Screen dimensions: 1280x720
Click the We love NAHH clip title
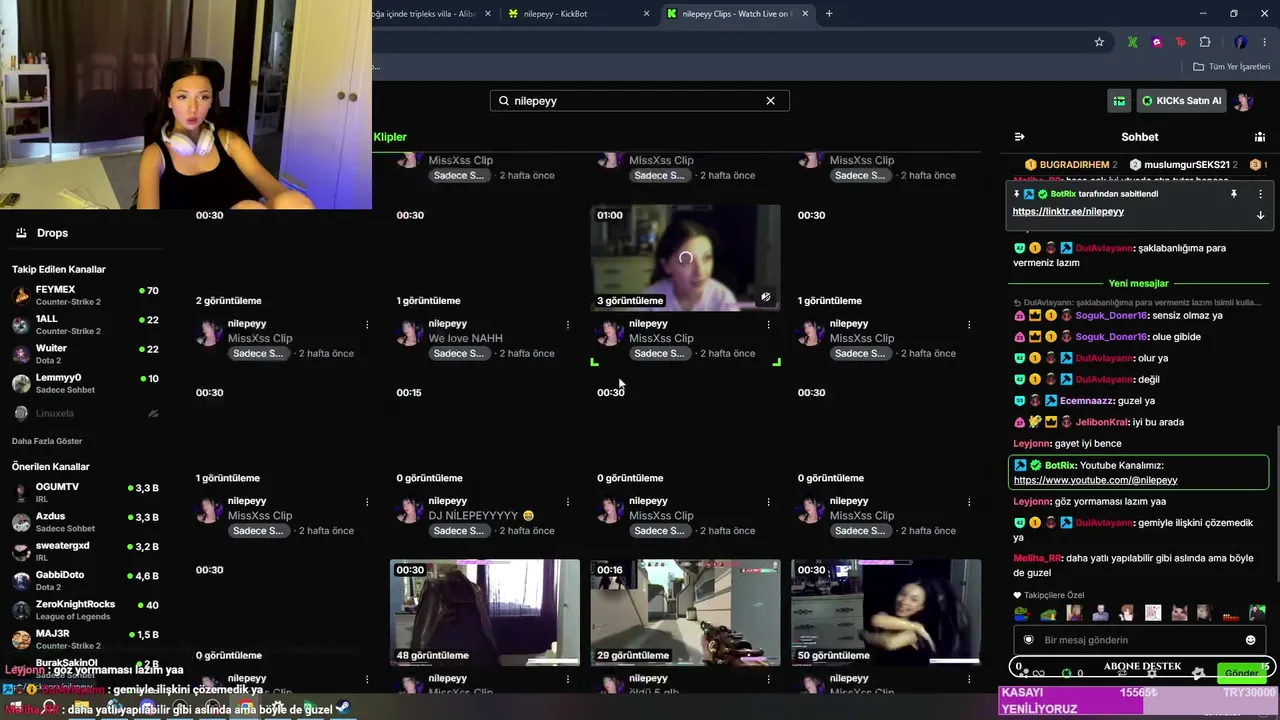point(466,338)
